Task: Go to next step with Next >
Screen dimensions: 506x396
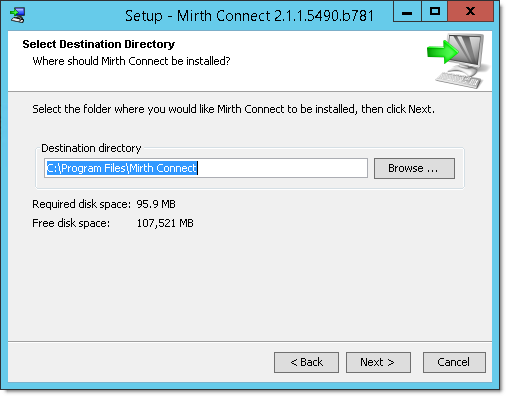Action: click(x=378, y=362)
